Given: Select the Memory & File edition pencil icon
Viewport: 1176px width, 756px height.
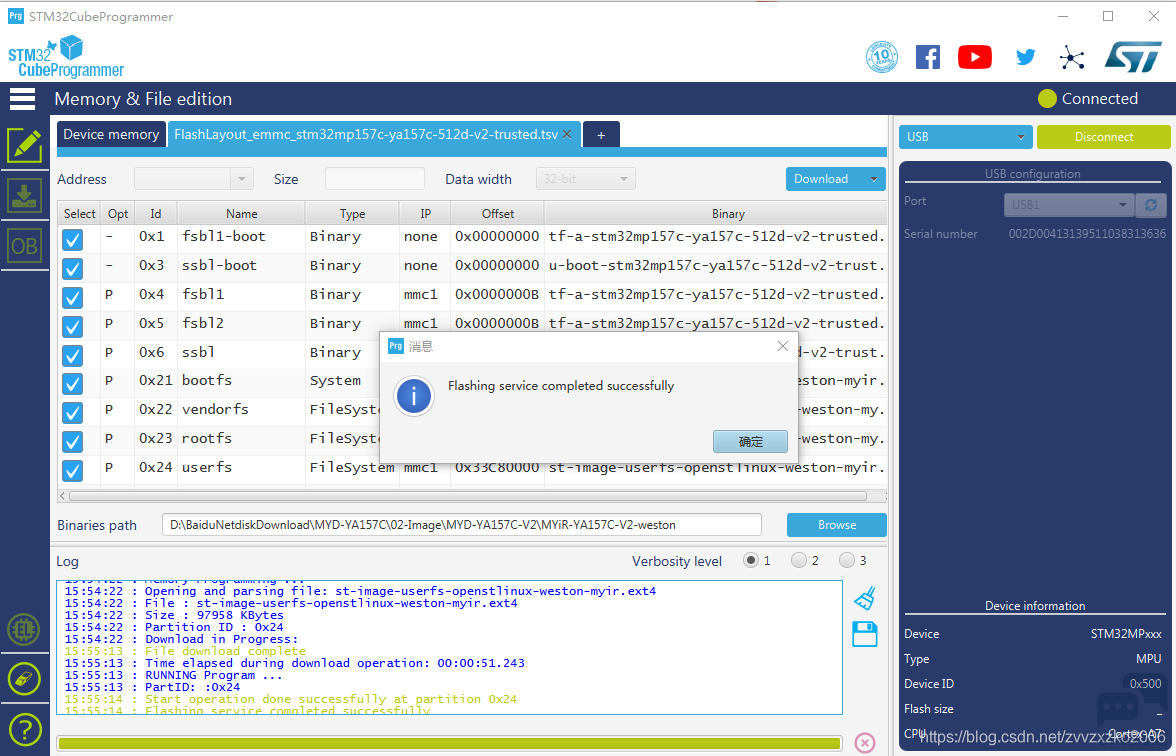Looking at the screenshot, I should point(25,145).
